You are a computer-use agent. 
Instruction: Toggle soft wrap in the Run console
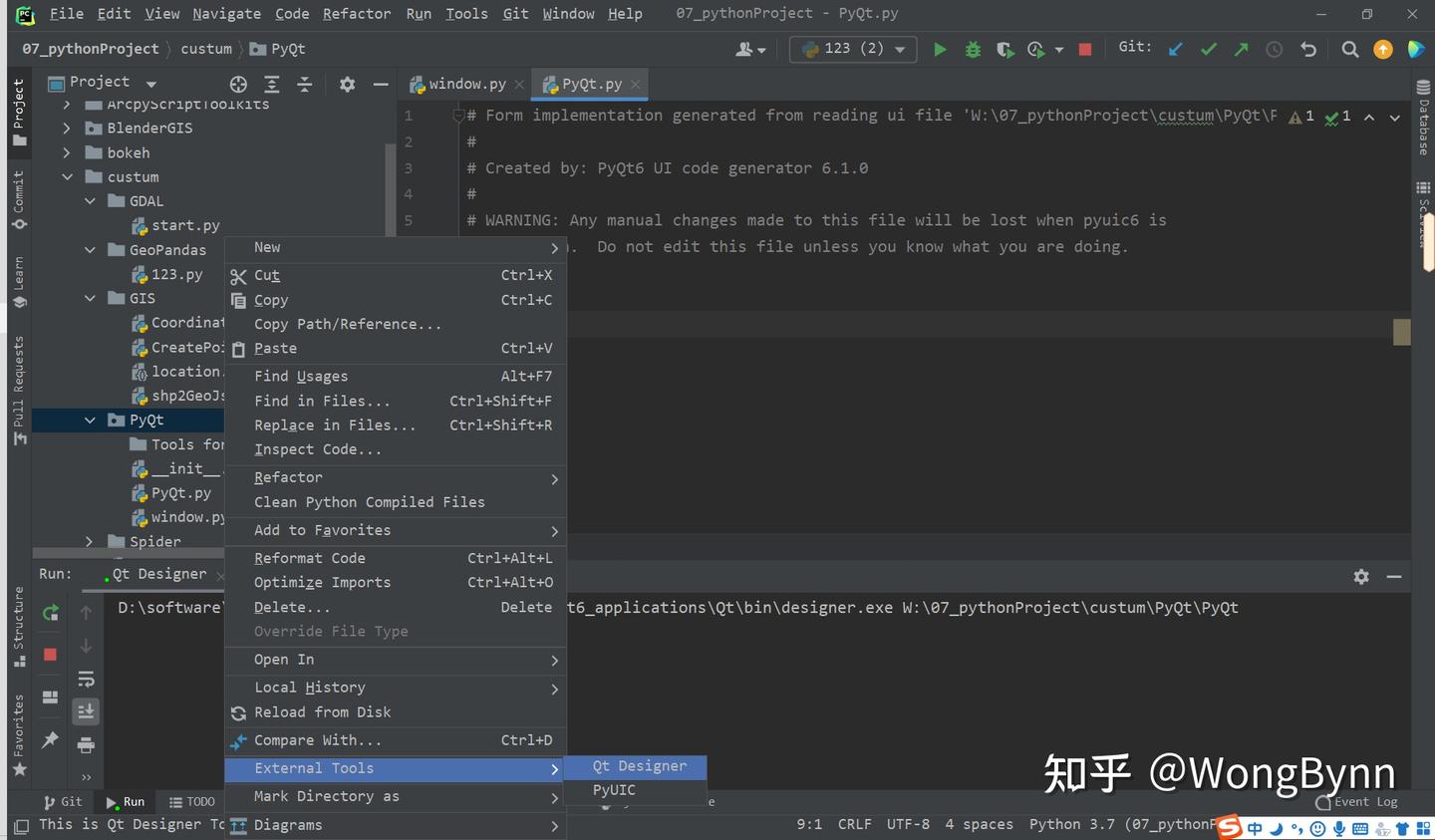(86, 679)
